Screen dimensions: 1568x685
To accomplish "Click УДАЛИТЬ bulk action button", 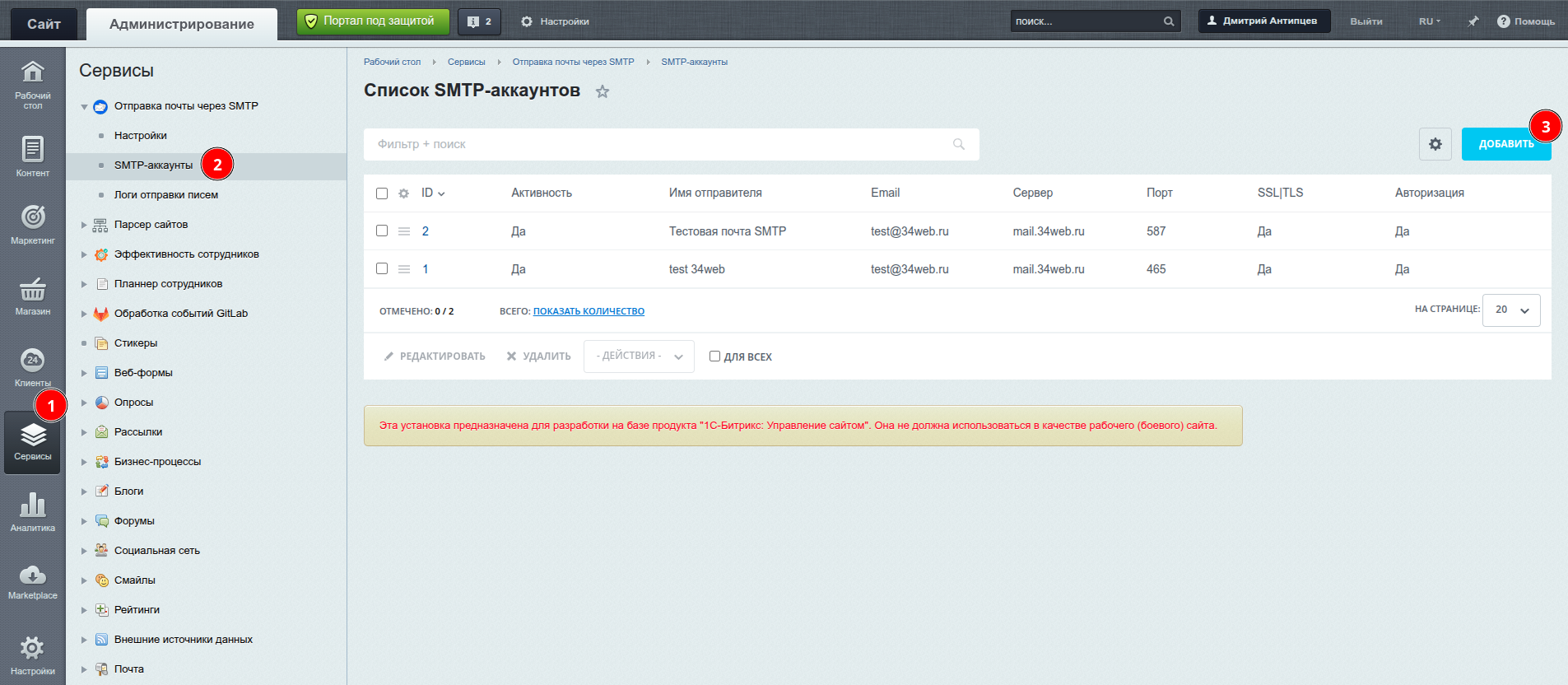I will [x=538, y=356].
